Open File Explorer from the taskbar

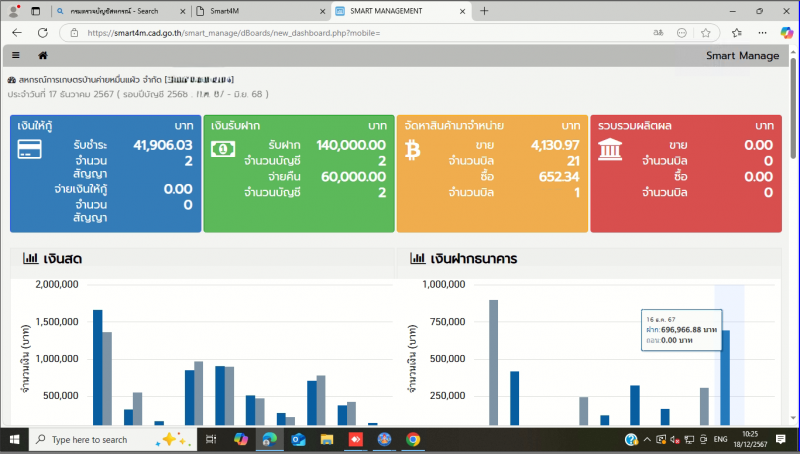327,439
